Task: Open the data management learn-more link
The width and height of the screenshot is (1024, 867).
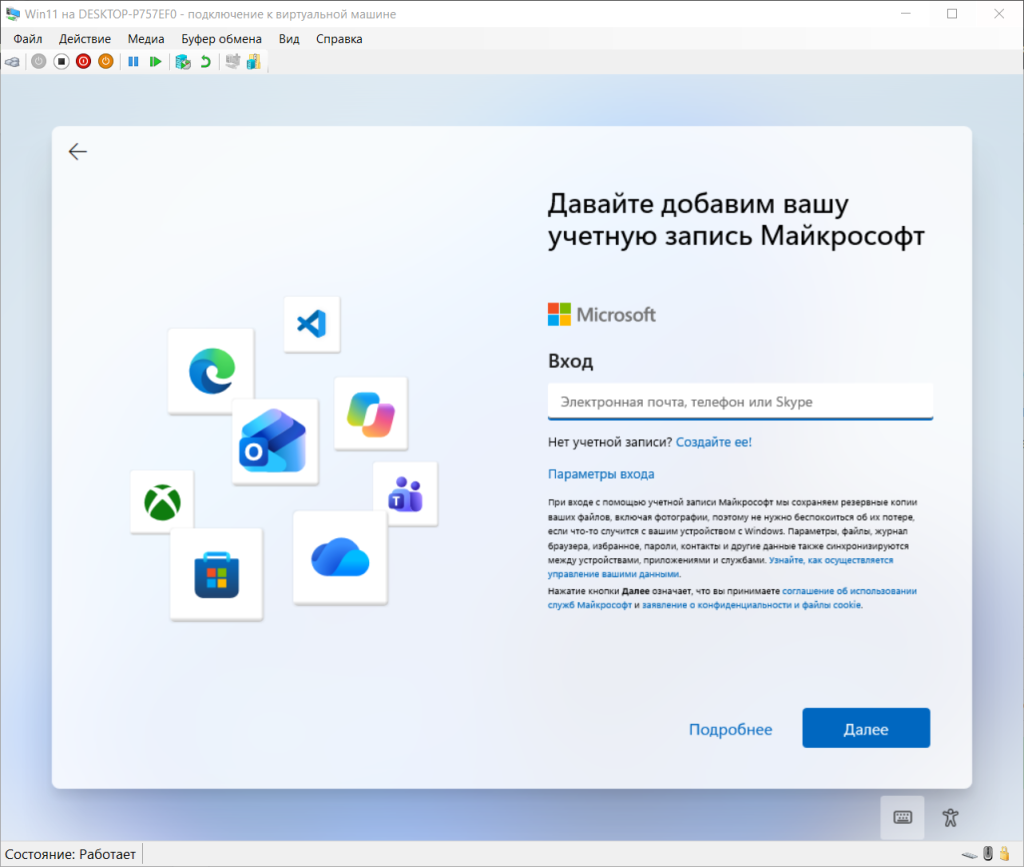Action: (x=720, y=567)
